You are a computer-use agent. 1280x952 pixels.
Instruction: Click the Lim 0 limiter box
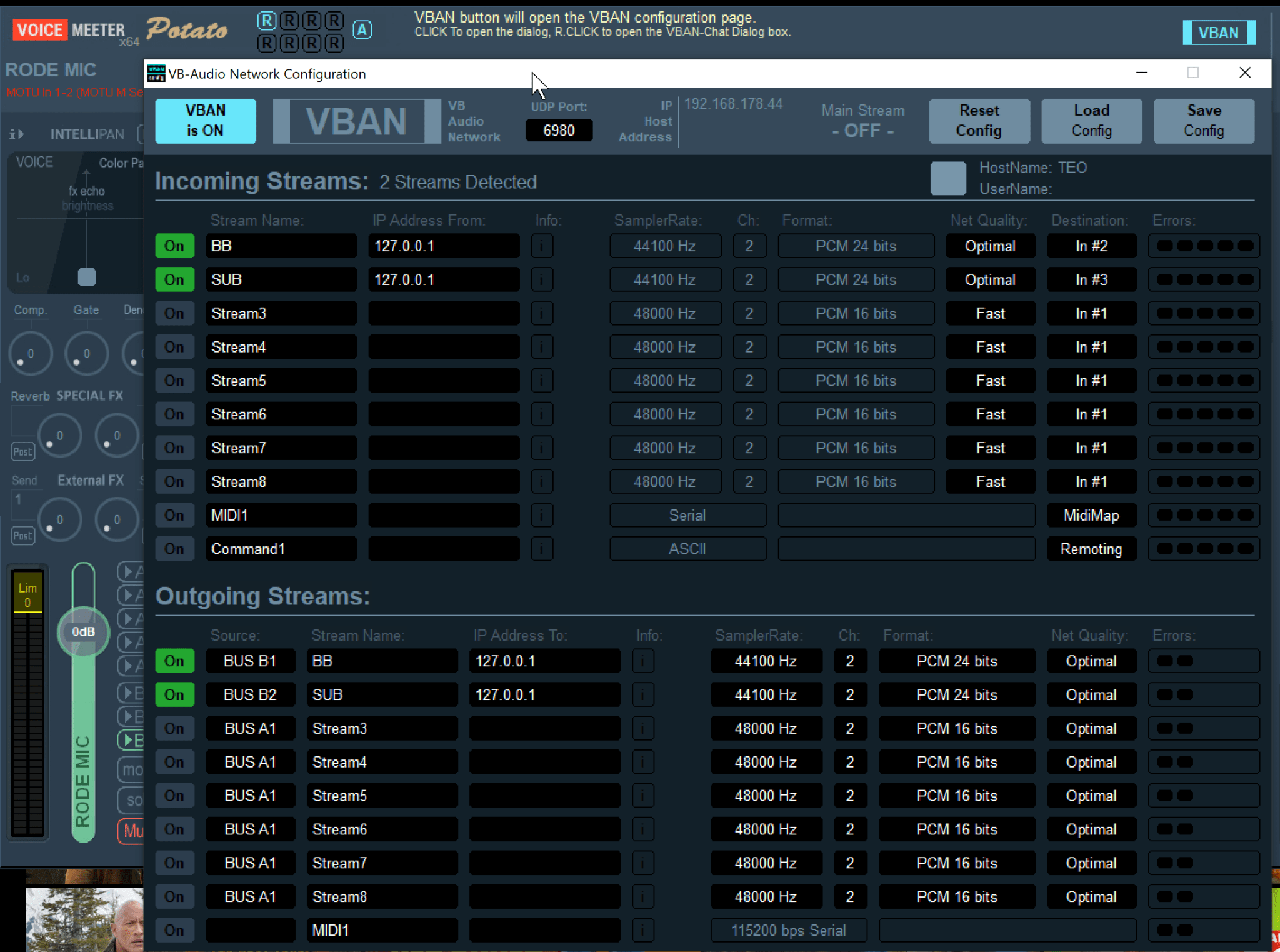(x=27, y=593)
